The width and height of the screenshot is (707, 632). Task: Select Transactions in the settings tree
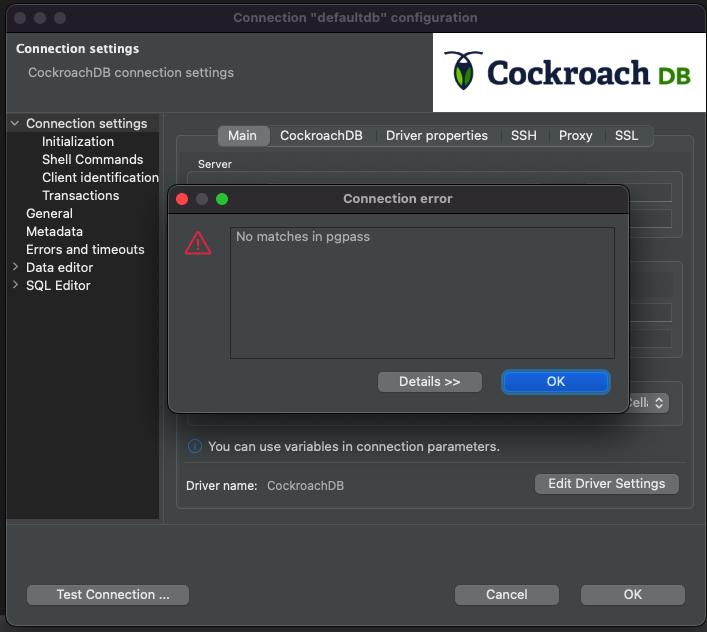(x=81, y=196)
